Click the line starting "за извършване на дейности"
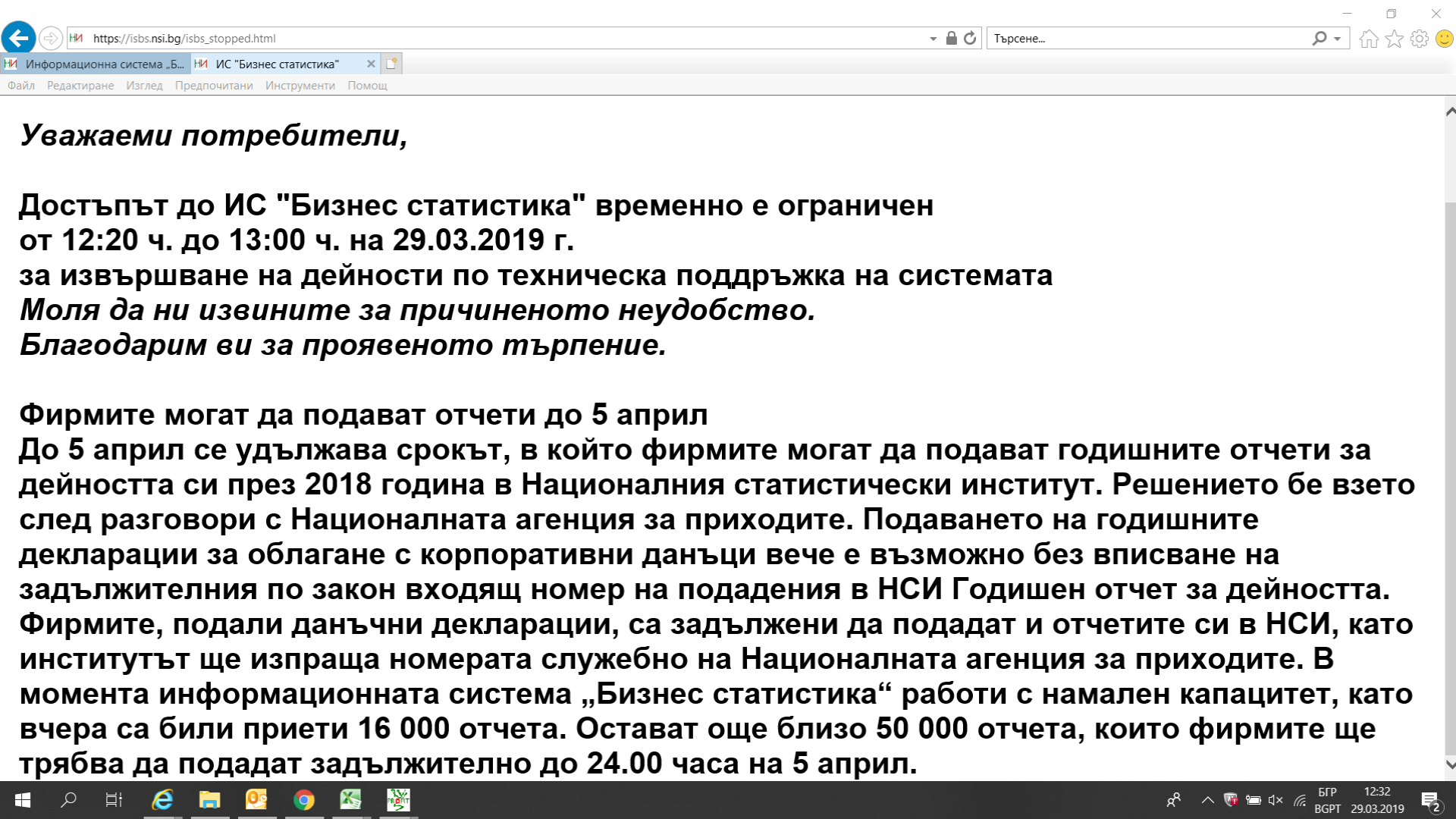The height and width of the screenshot is (819, 1456). point(536,275)
